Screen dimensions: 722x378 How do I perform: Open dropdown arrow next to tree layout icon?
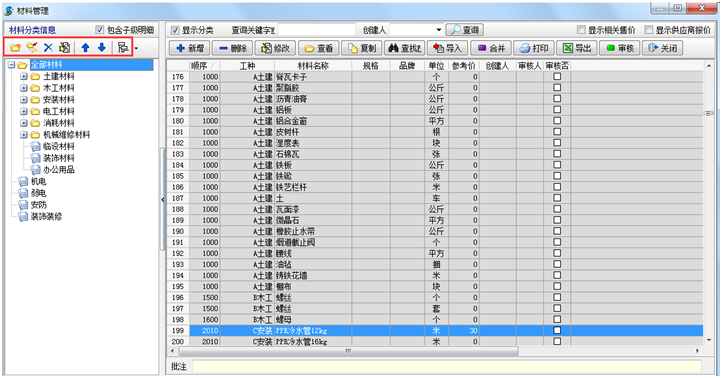[136, 48]
